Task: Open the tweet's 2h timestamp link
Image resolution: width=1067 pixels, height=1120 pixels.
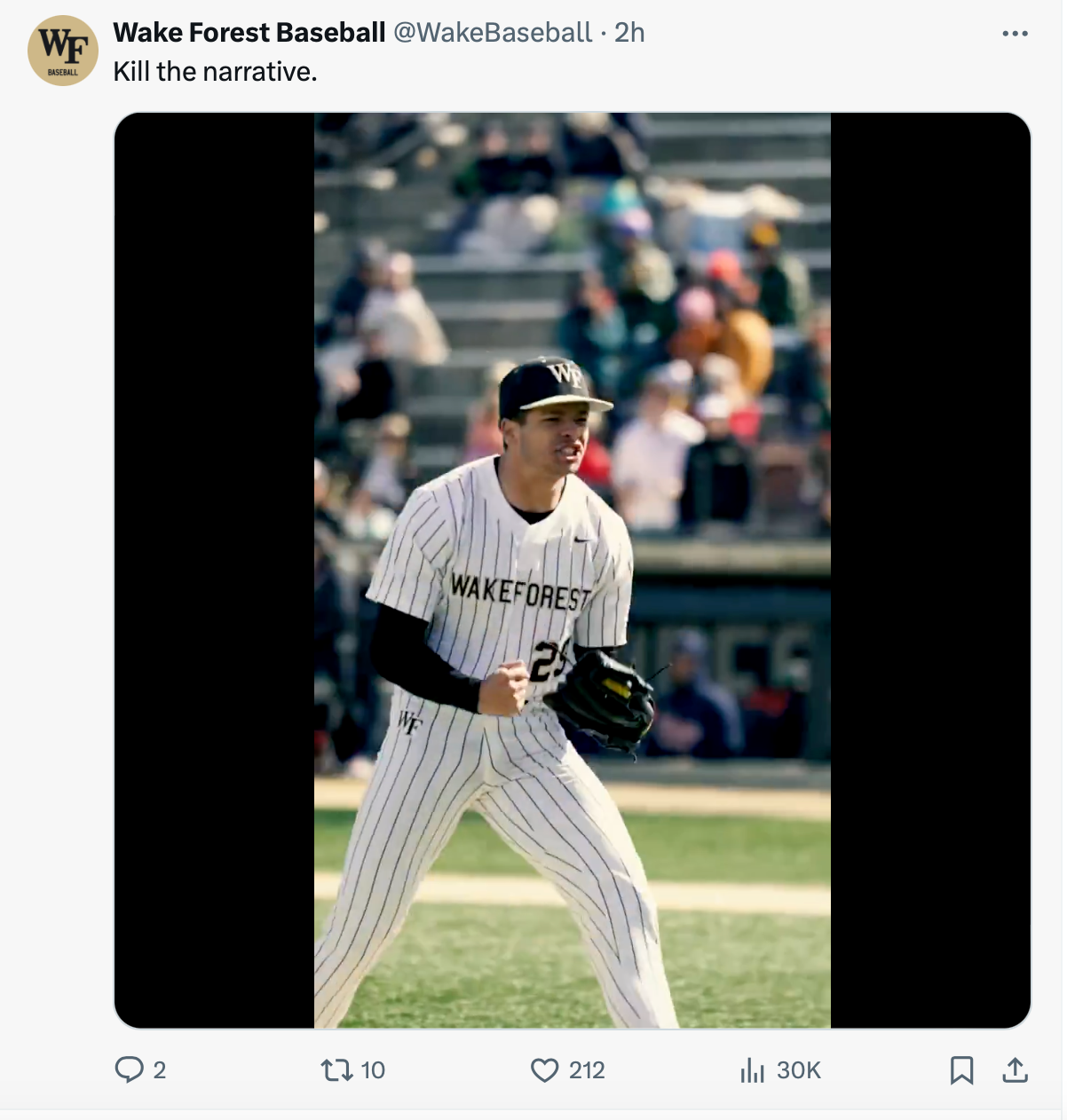Action: (x=629, y=33)
